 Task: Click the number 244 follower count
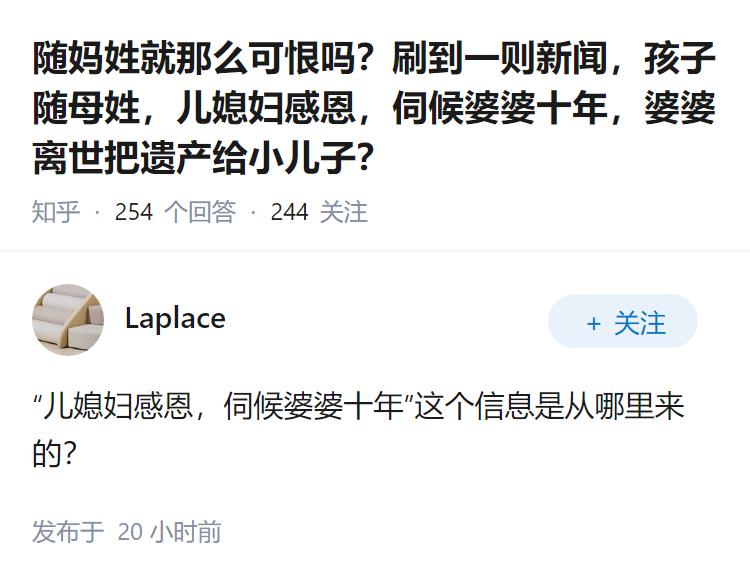click(289, 212)
